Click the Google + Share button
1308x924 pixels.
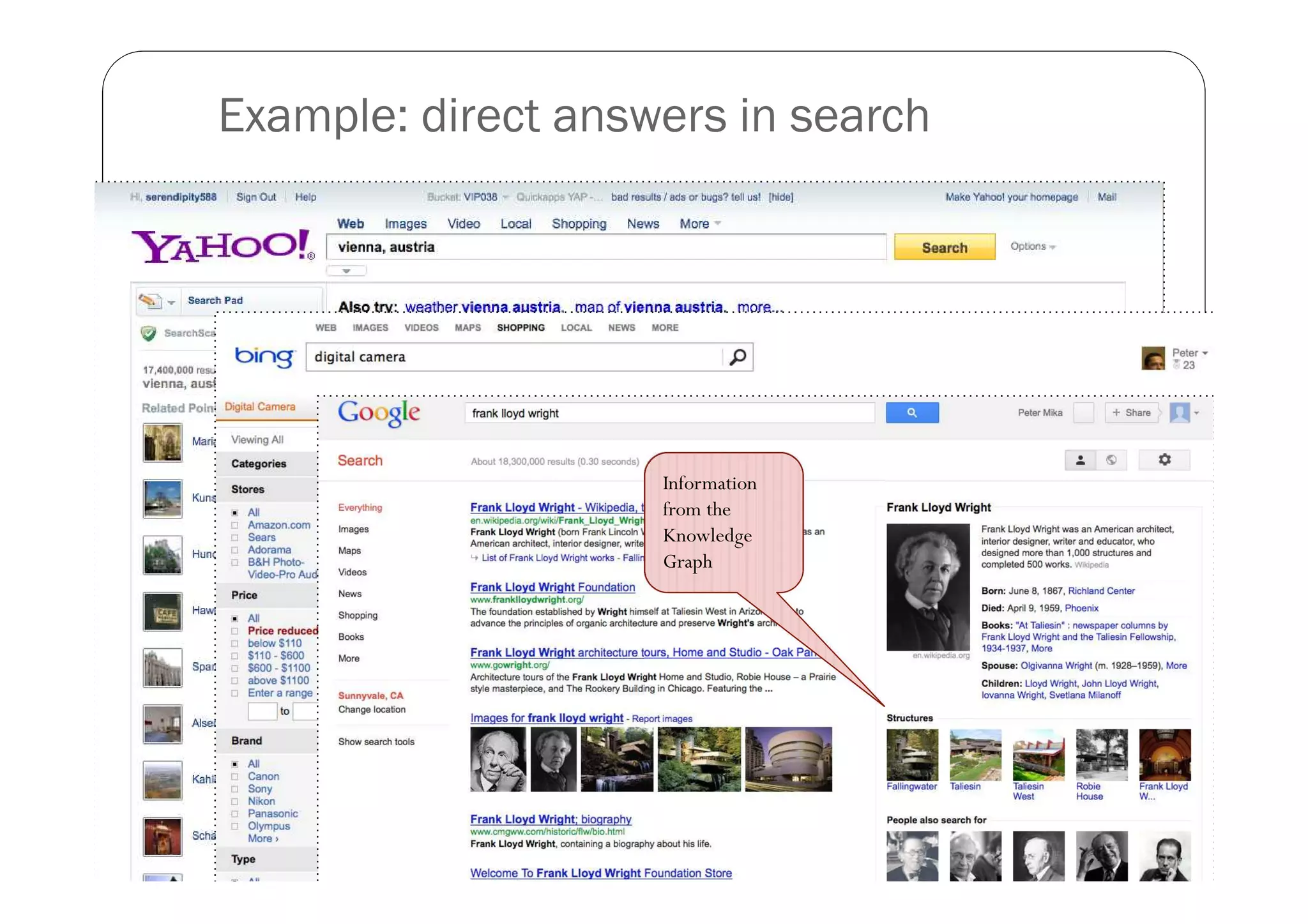tap(1132, 413)
